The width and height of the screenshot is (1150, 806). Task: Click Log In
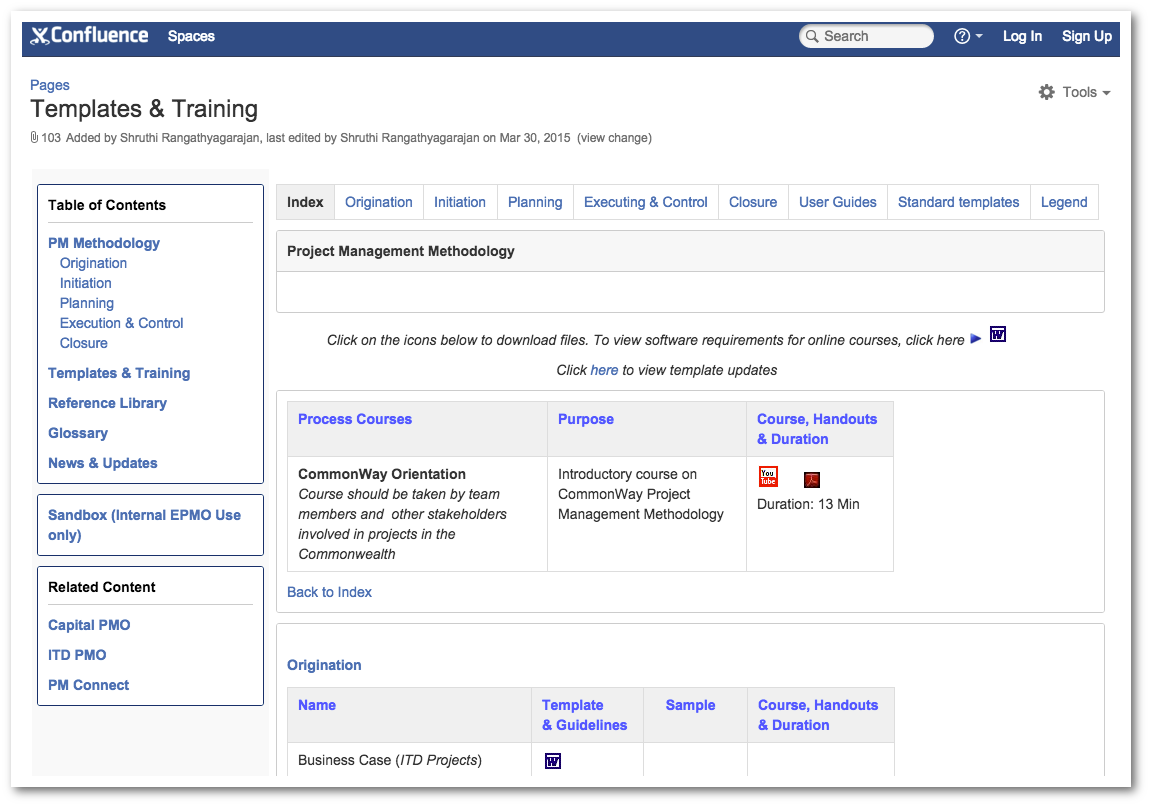point(1022,36)
